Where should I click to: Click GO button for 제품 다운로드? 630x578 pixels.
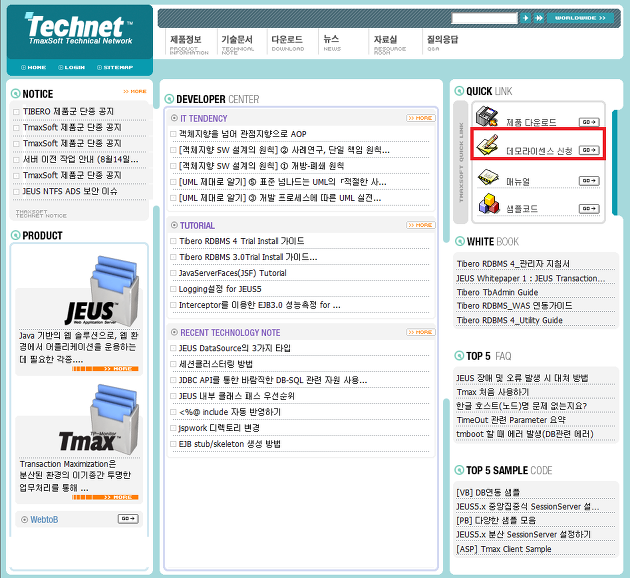click(589, 122)
